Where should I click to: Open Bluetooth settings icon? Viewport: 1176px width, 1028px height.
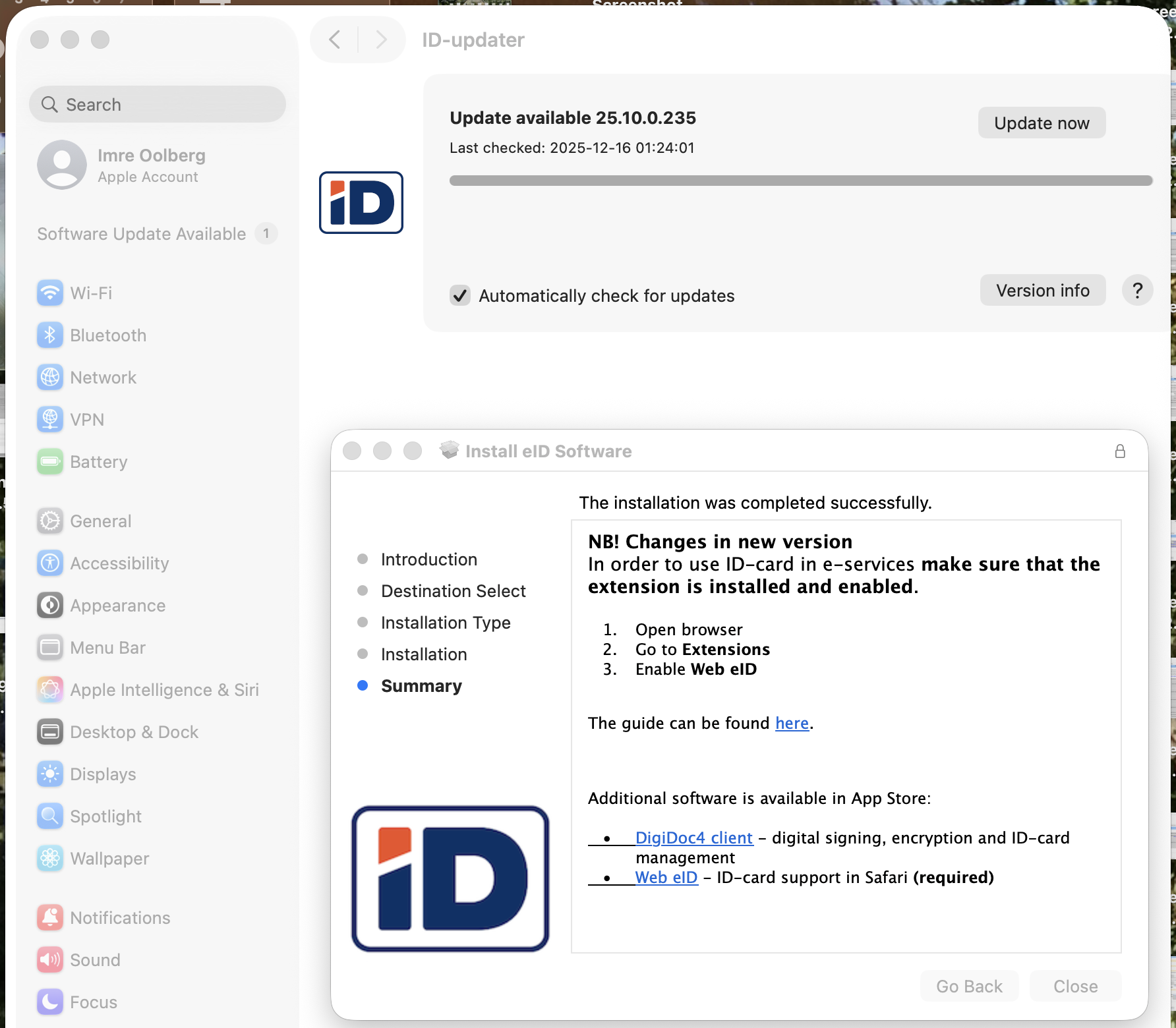pos(50,335)
